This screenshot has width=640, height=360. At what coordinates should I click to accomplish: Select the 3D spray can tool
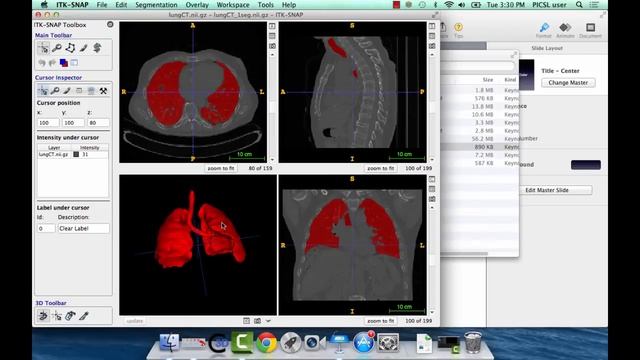pos(71,316)
